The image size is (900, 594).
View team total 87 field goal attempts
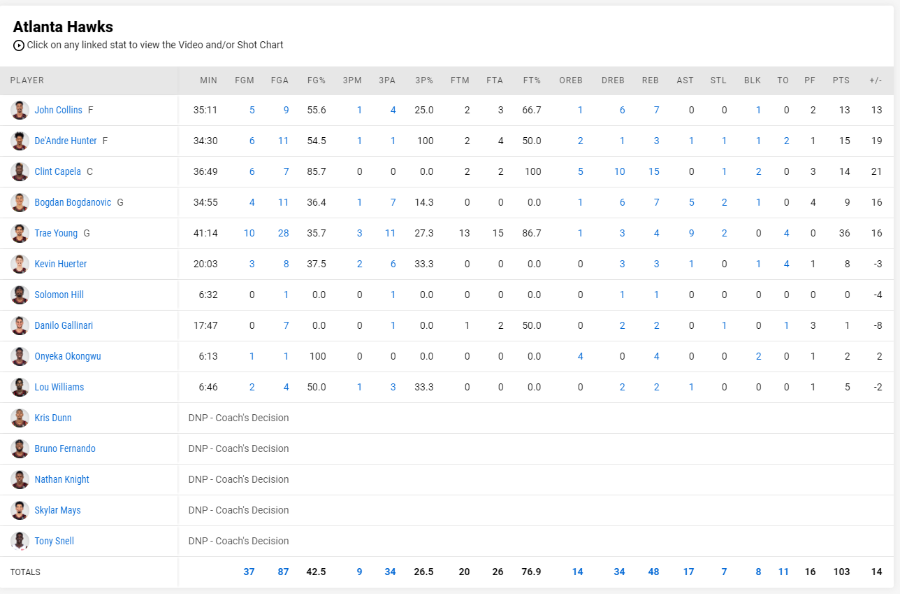[x=284, y=572]
